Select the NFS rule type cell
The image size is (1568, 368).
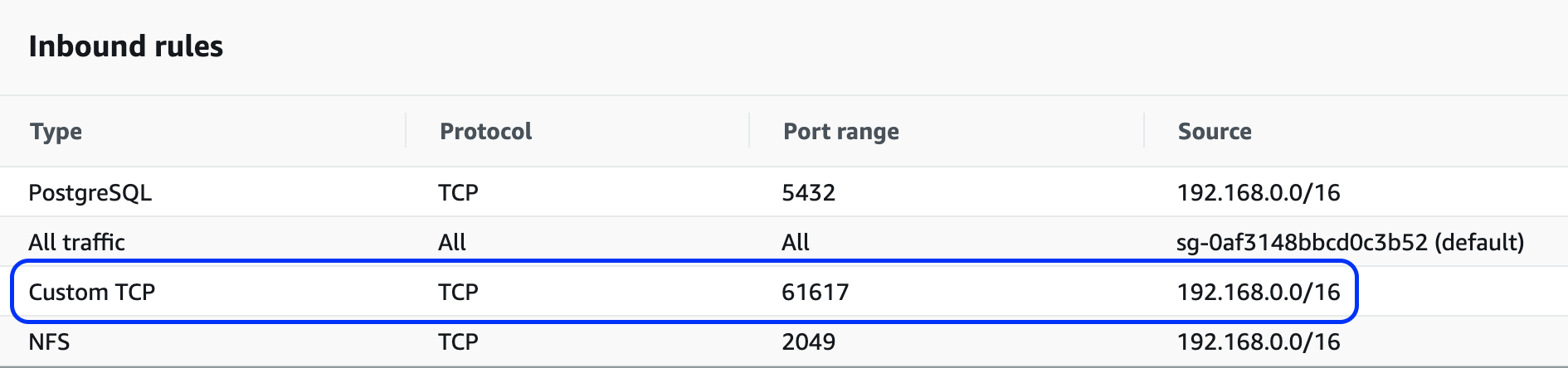pyautogui.click(x=49, y=342)
